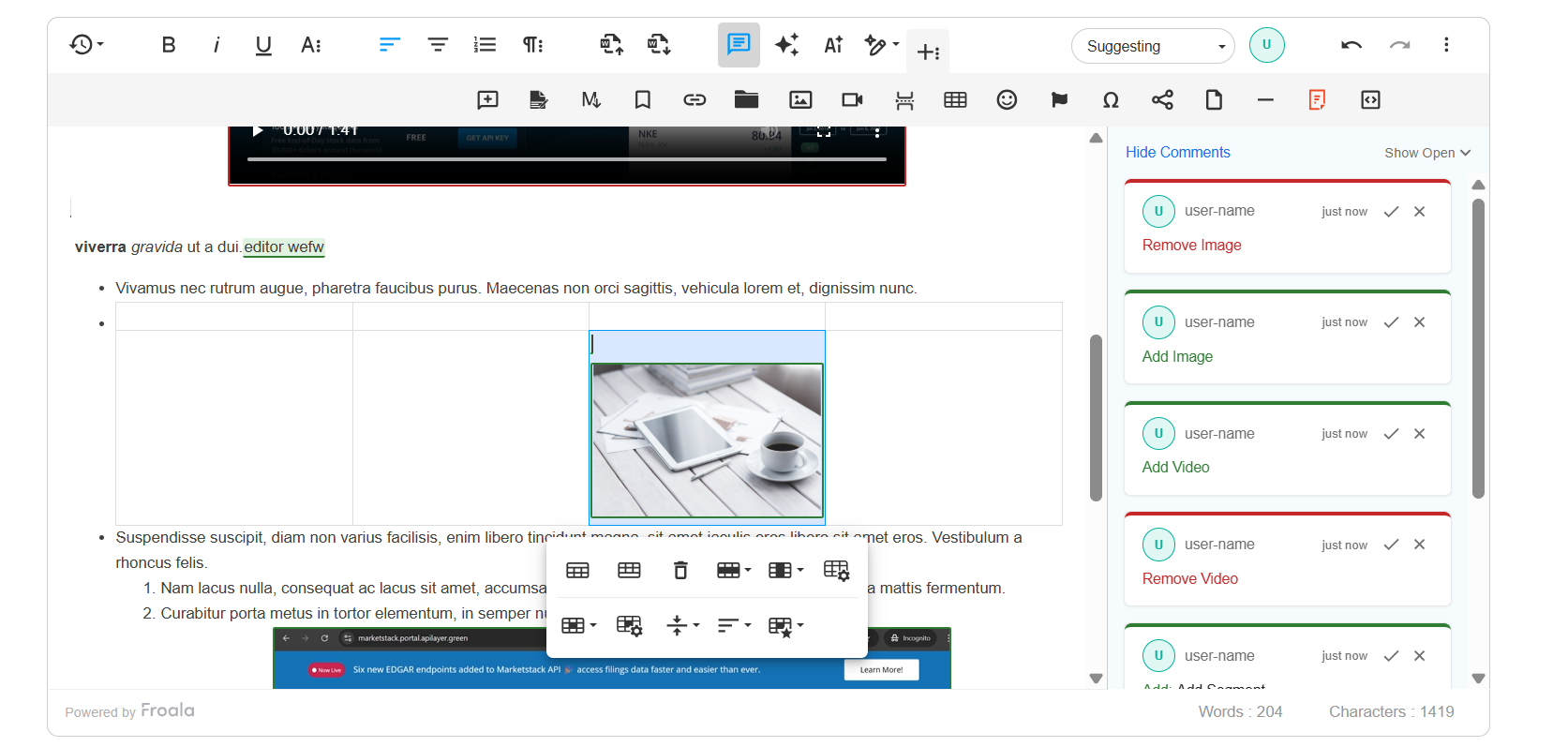Open the Show Open filter dropdown

pos(1427,153)
